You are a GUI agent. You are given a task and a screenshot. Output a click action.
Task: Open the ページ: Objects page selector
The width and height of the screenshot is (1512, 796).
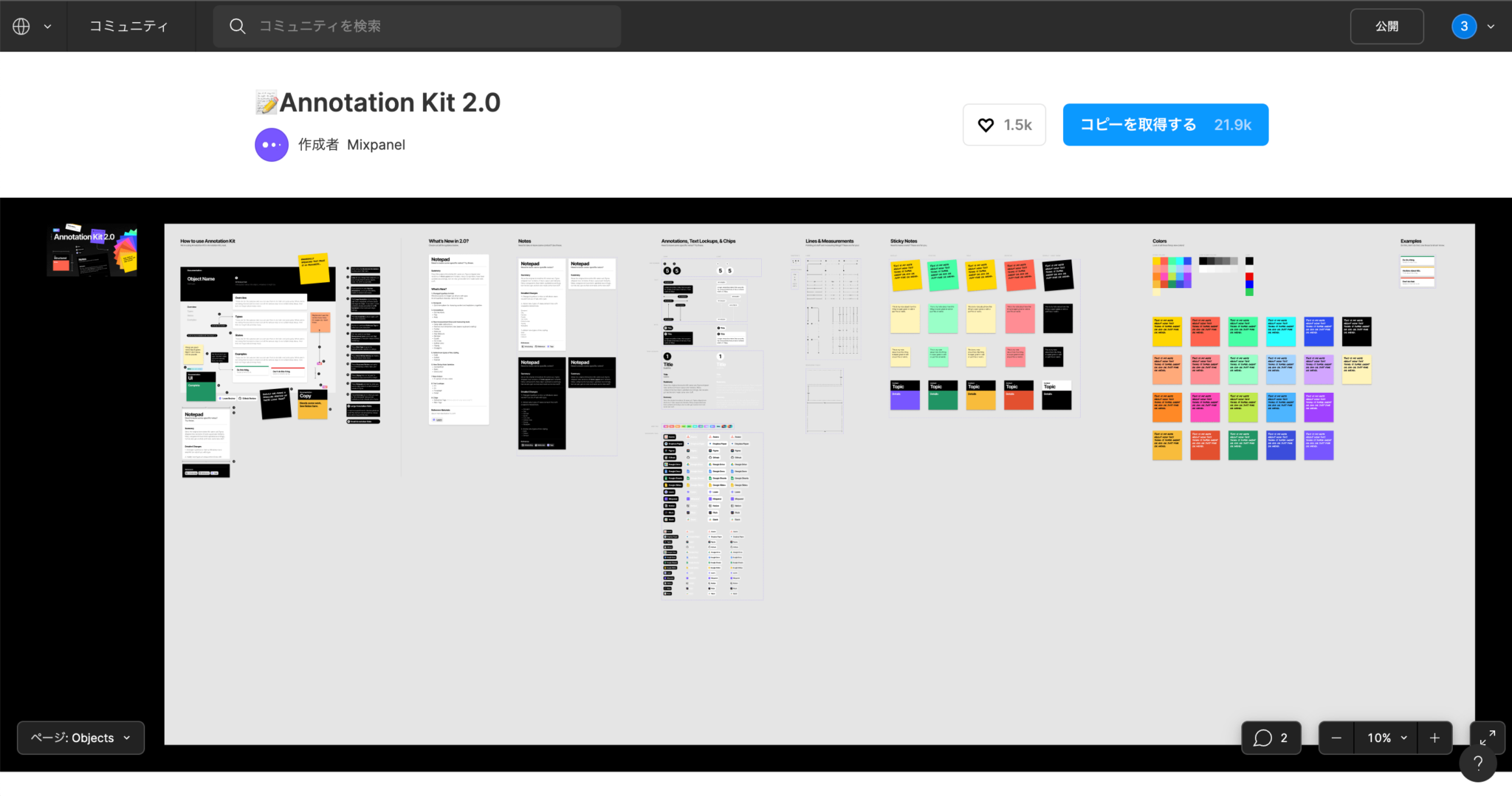[80, 737]
